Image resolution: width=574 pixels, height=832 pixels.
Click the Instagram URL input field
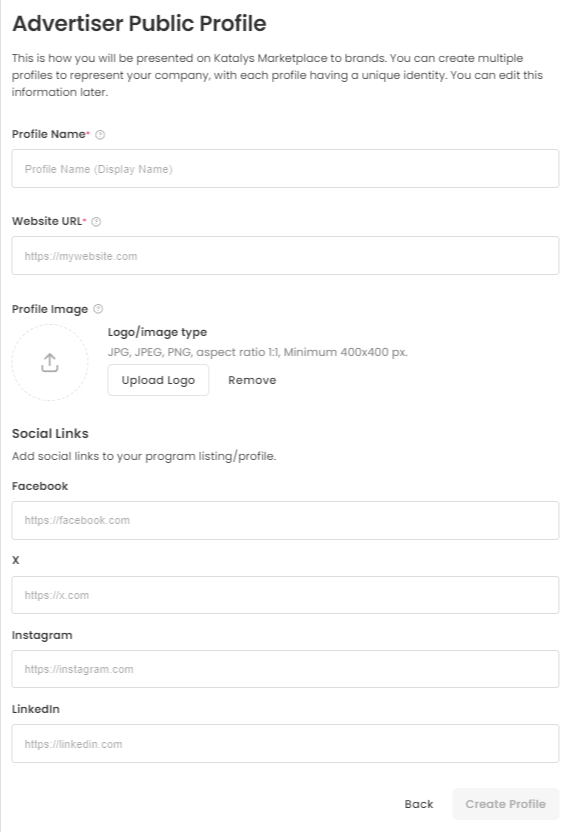click(285, 669)
